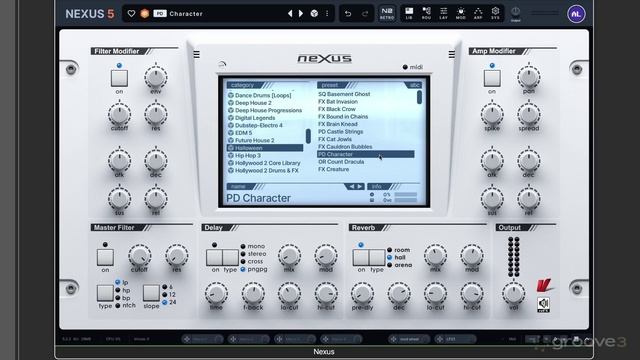The height and width of the screenshot is (360, 640).
Task: Click the category list scrollbar handle
Action: pyautogui.click(x=308, y=136)
